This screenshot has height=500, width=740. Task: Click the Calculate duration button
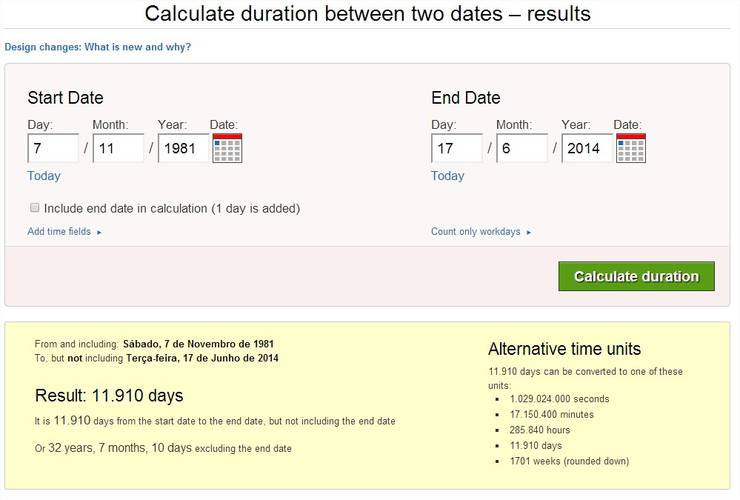(x=636, y=276)
